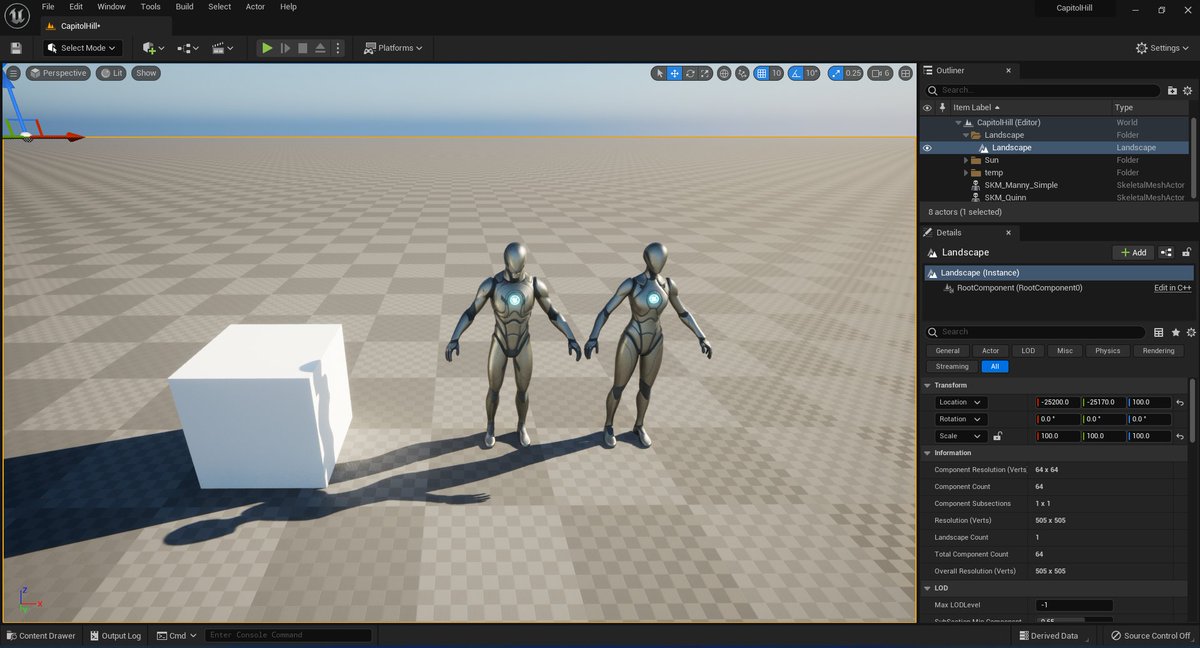The image size is (1200, 648).
Task: Click the green Play button
Action: 267,48
